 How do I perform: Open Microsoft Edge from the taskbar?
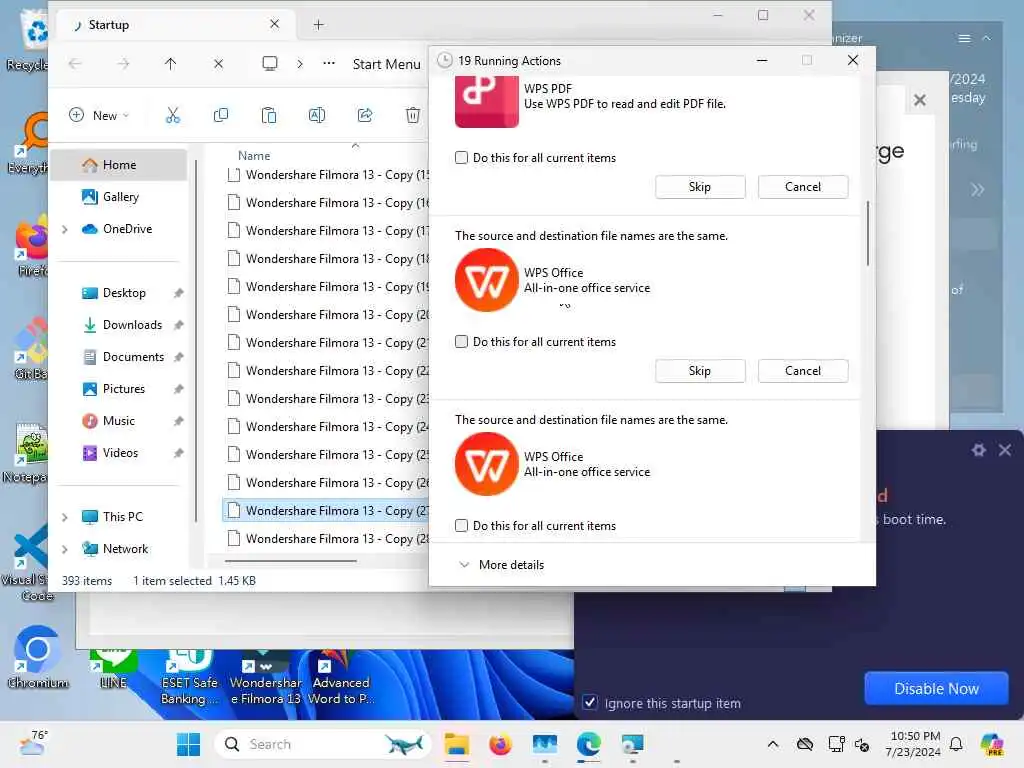pos(588,744)
